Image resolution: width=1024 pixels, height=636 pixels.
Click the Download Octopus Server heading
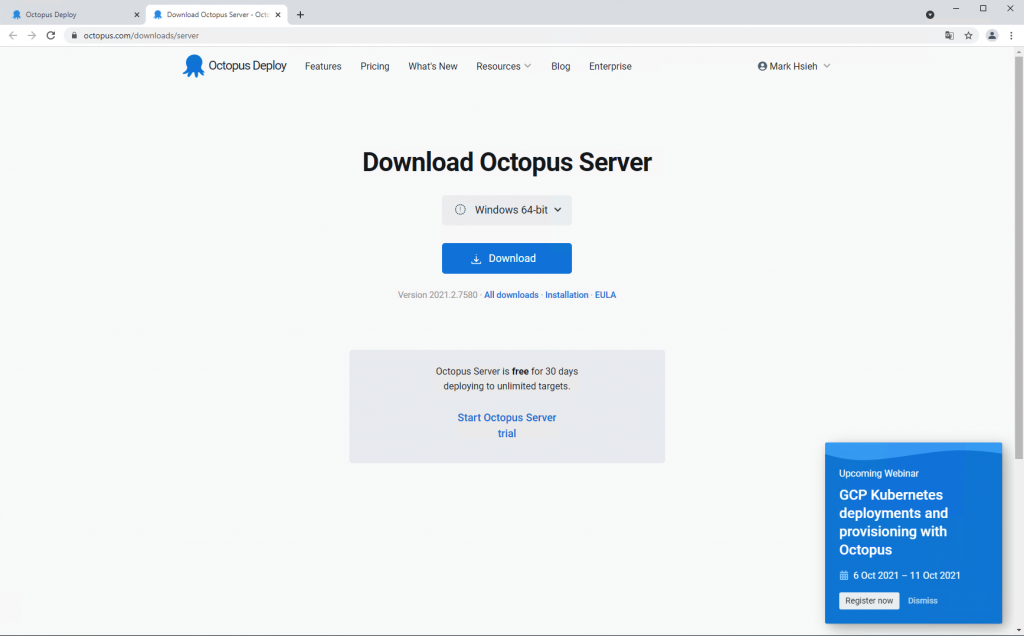pos(507,162)
